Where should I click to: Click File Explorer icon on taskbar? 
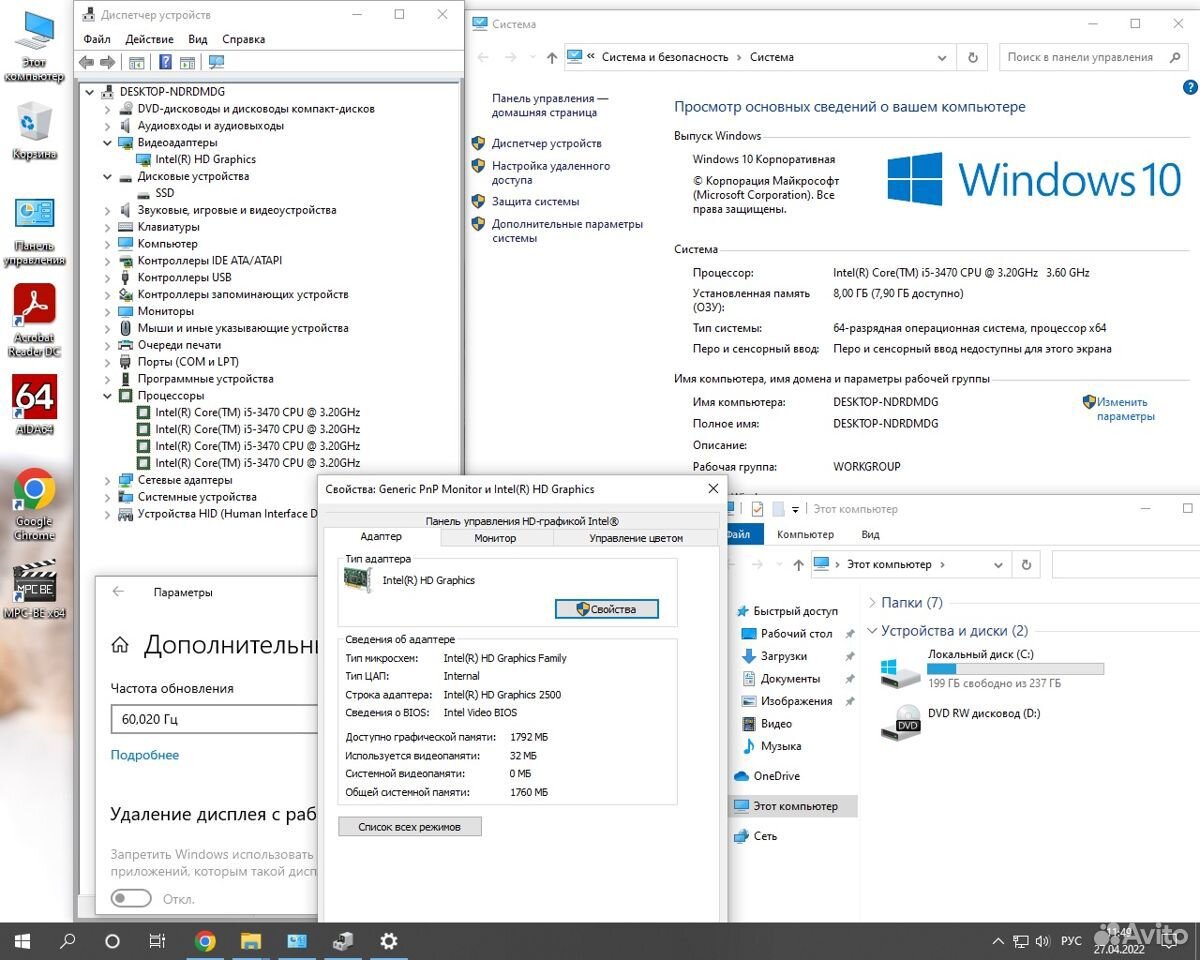[x=251, y=941]
